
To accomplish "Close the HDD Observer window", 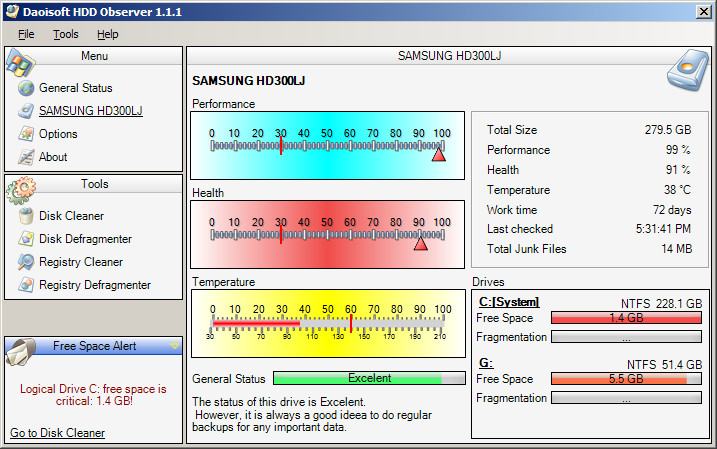I will coord(703,11).
